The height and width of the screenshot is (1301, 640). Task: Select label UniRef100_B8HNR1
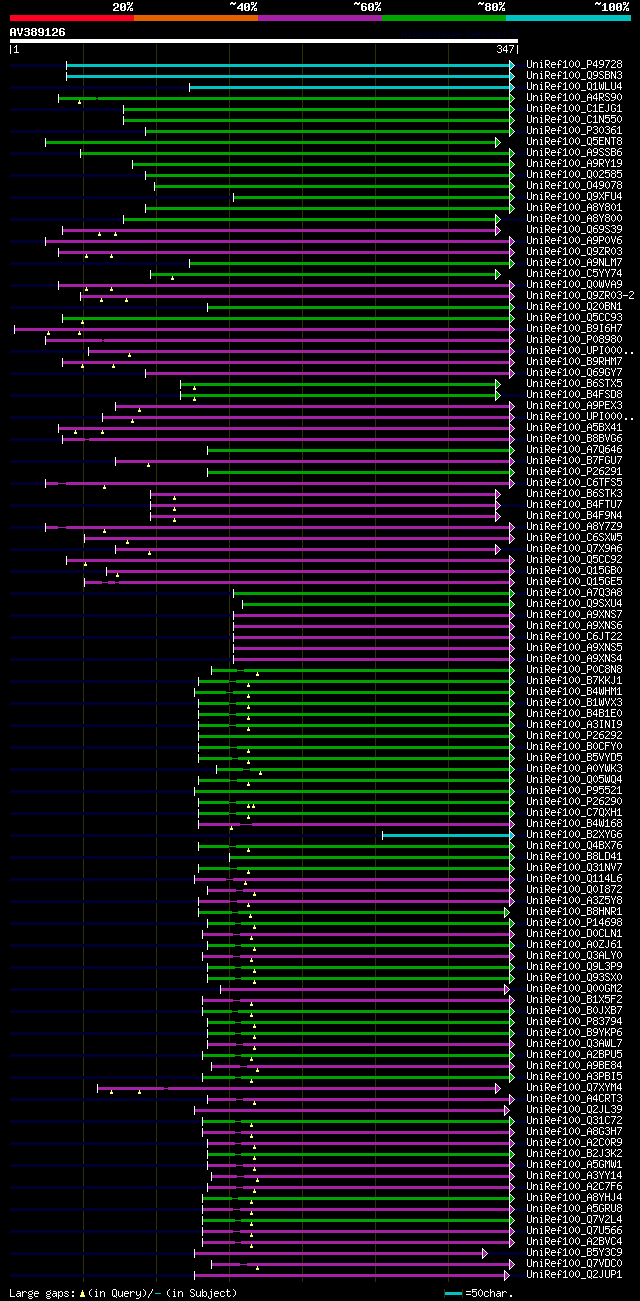(x=574, y=912)
